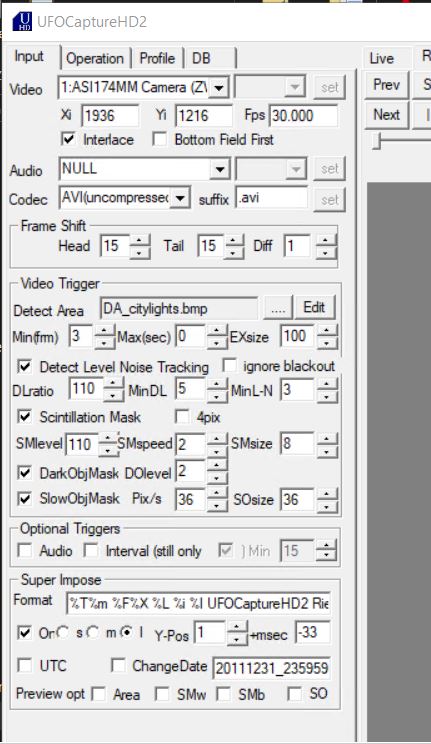Expand the Video camera dropdown
Viewport: 431px width, 744px height.
[219, 87]
